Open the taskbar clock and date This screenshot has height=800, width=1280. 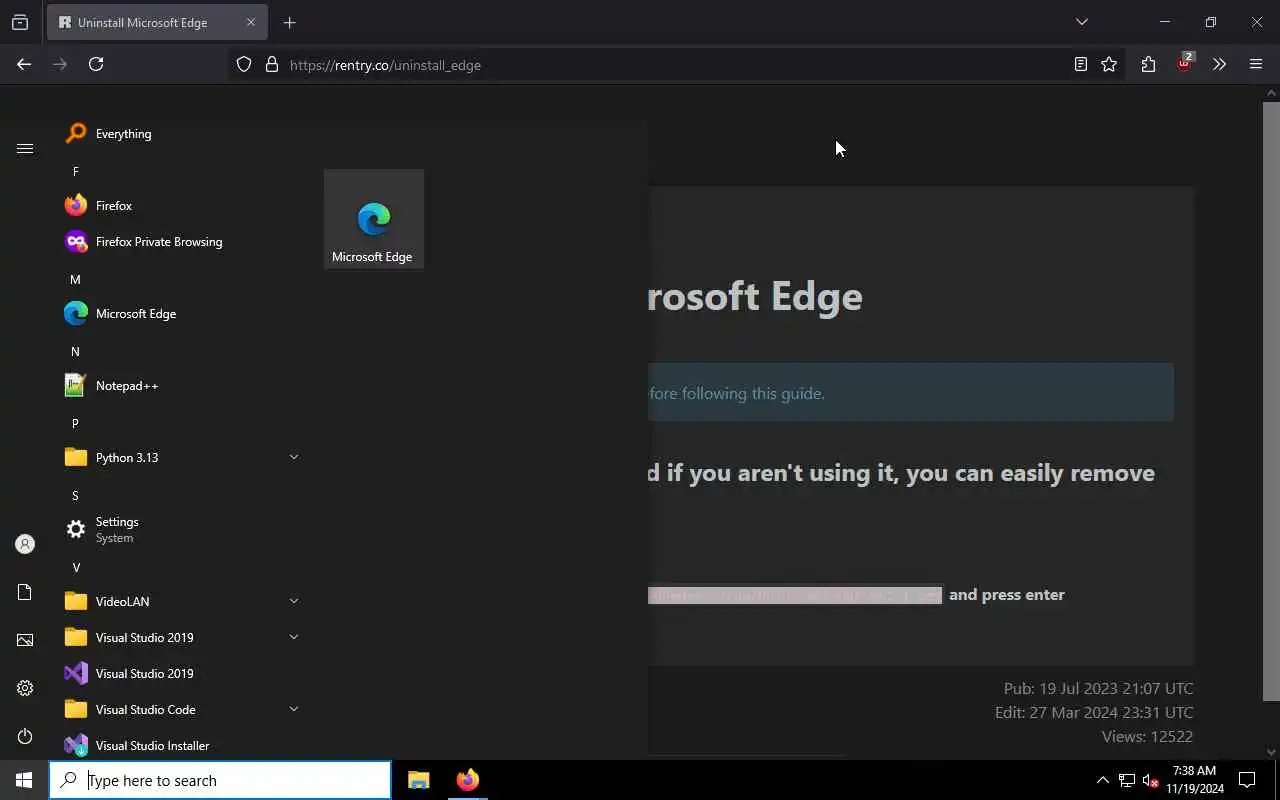pyautogui.click(x=1193, y=780)
